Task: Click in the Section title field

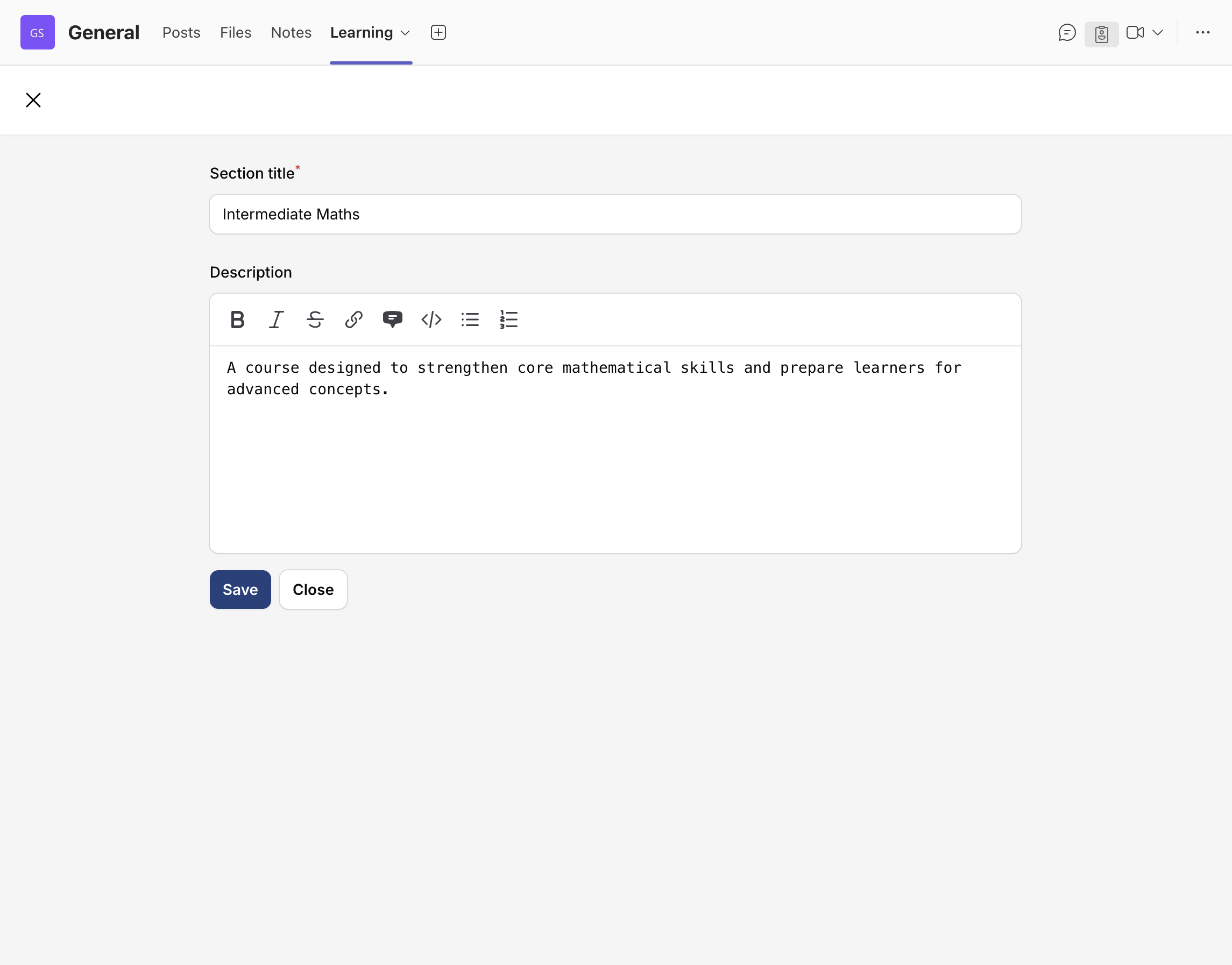Action: [615, 214]
